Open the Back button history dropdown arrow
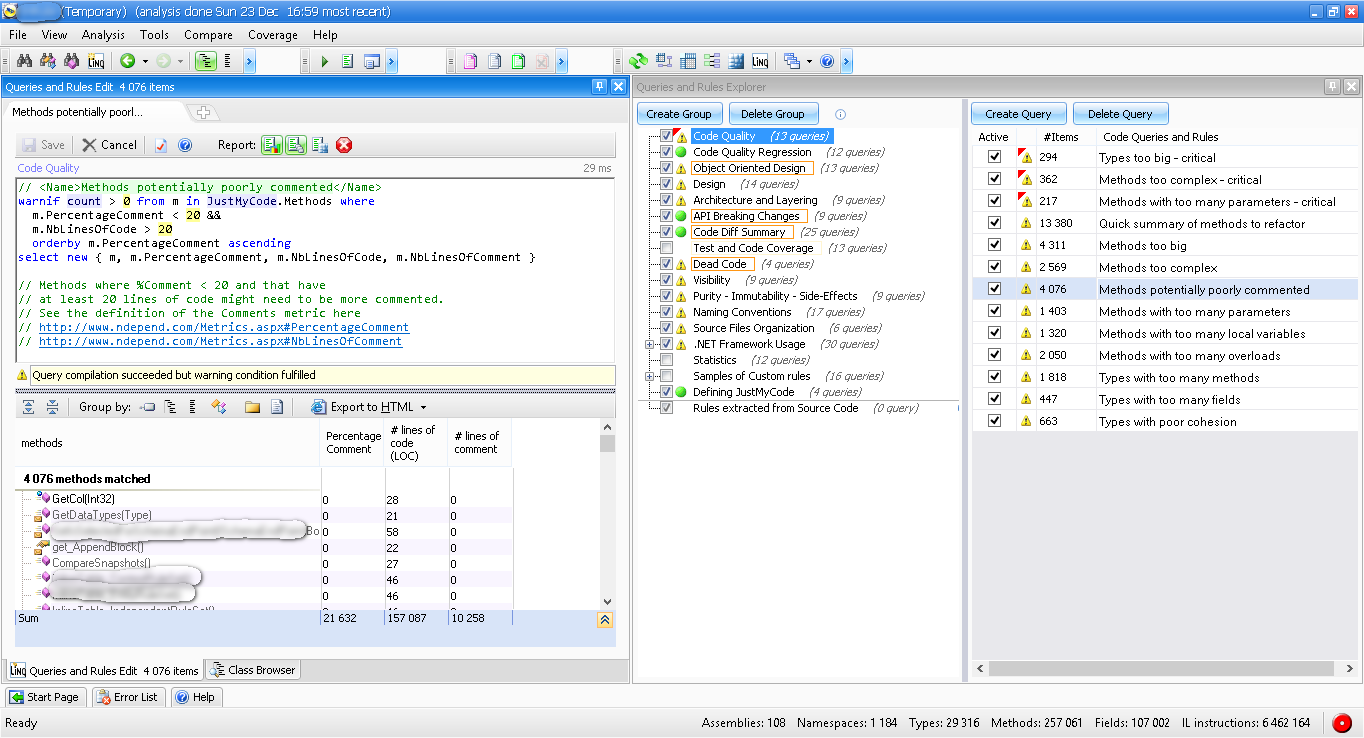The height and width of the screenshot is (738, 1364). click(145, 62)
